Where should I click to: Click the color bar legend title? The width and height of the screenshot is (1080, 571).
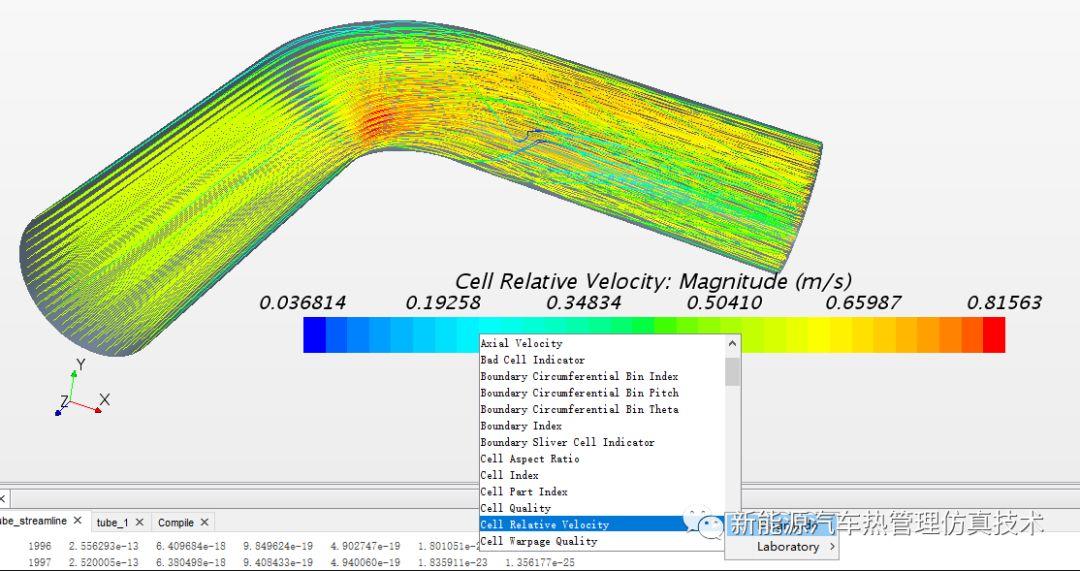(x=654, y=281)
